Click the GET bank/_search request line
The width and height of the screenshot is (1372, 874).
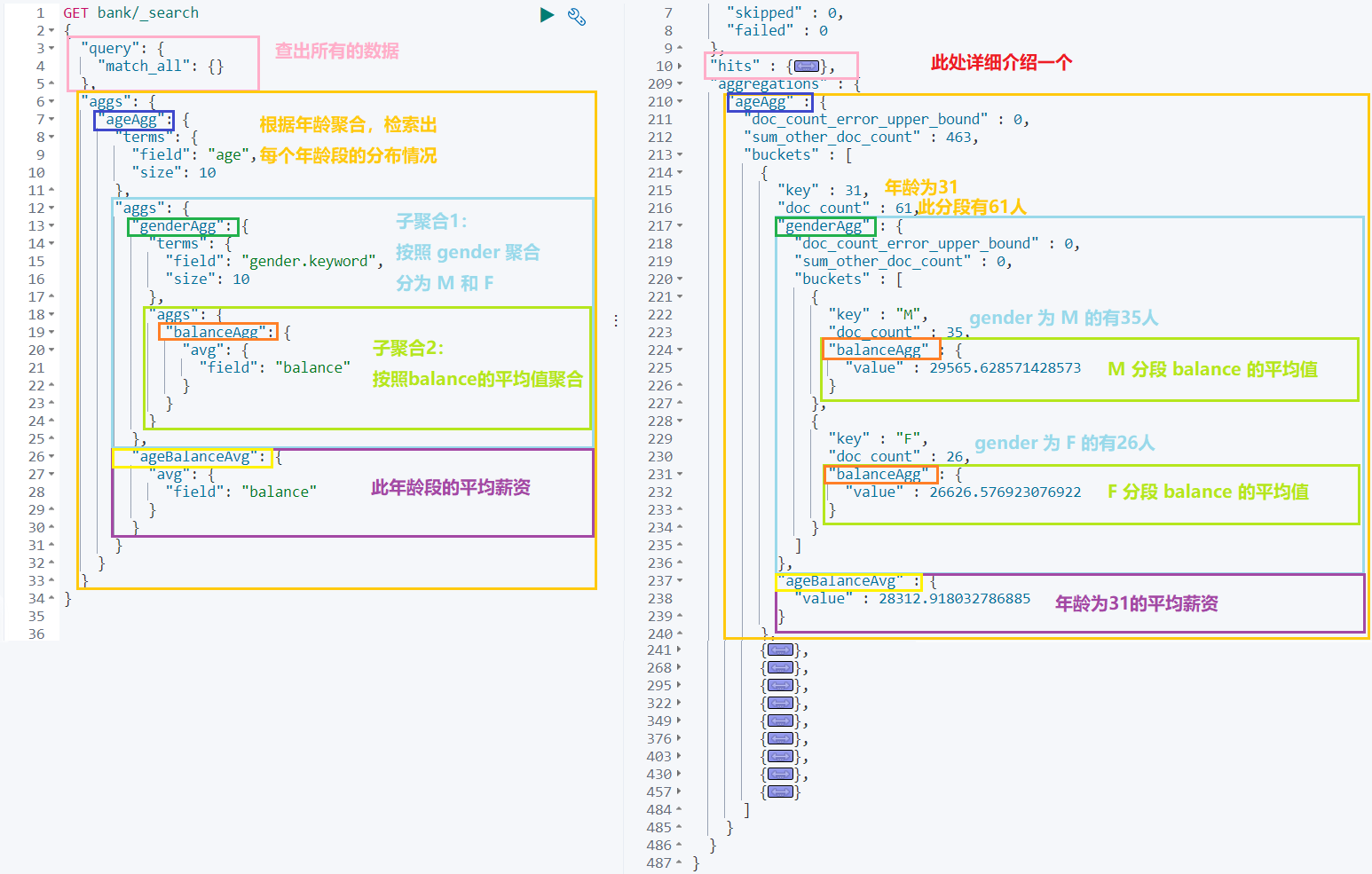[129, 12]
